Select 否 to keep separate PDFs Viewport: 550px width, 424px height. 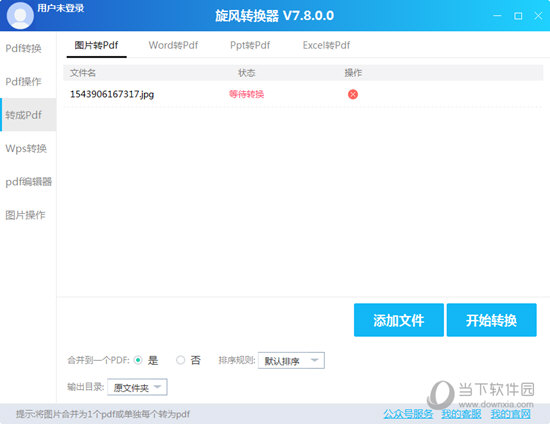[180, 360]
